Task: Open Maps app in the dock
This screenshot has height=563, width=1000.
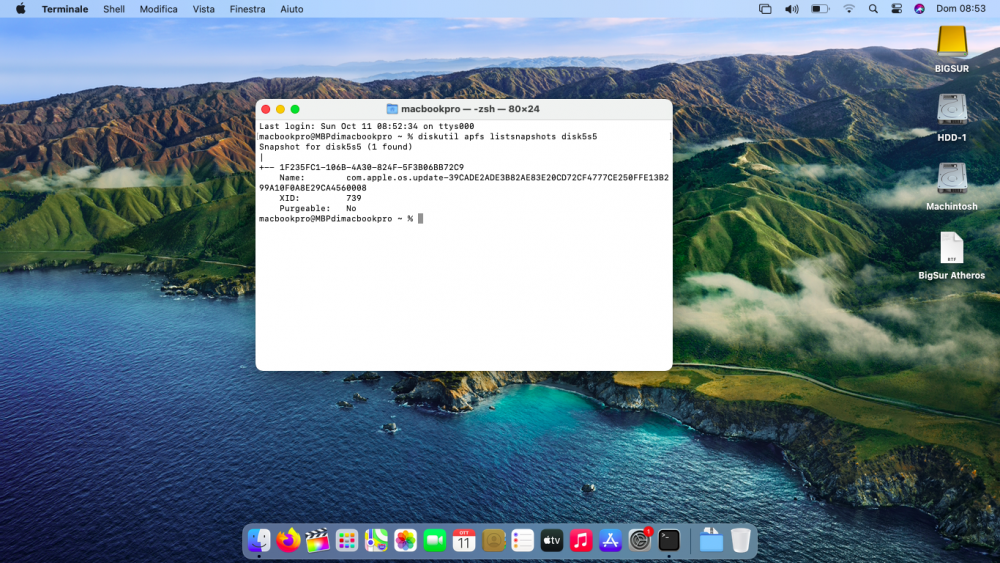Action: click(376, 541)
